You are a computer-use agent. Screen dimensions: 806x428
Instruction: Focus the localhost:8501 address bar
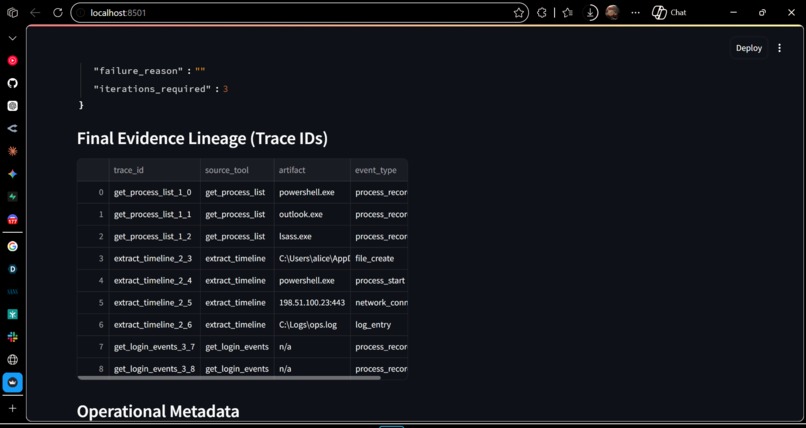point(299,13)
